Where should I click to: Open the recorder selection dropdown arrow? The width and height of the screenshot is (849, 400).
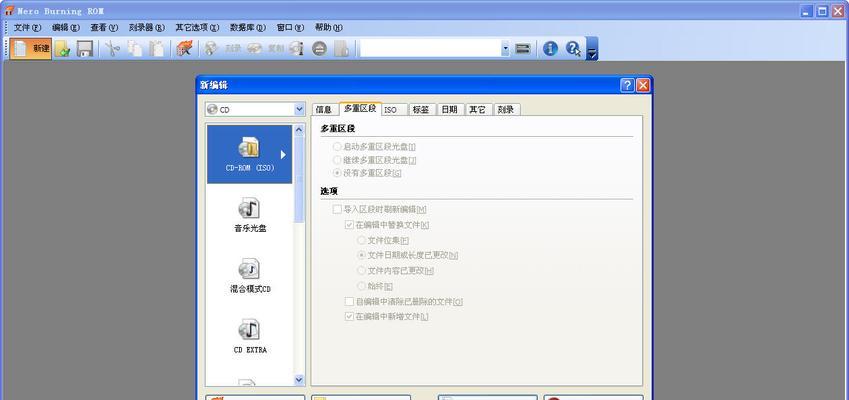[x=505, y=49]
